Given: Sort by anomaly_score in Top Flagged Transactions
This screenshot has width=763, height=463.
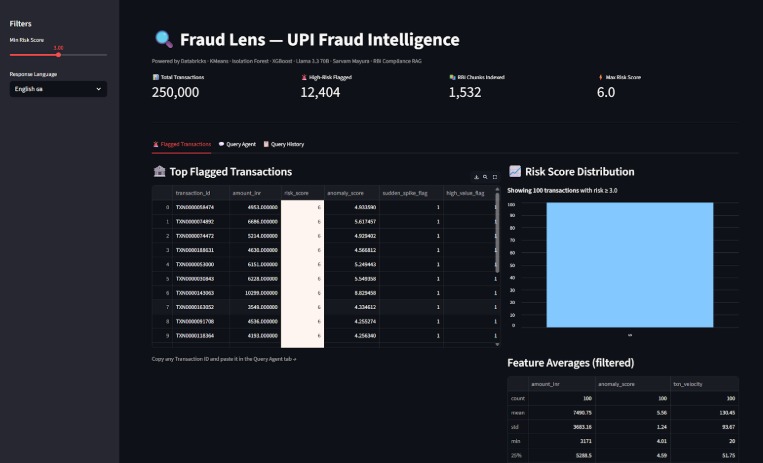Looking at the screenshot, I should (351, 193).
